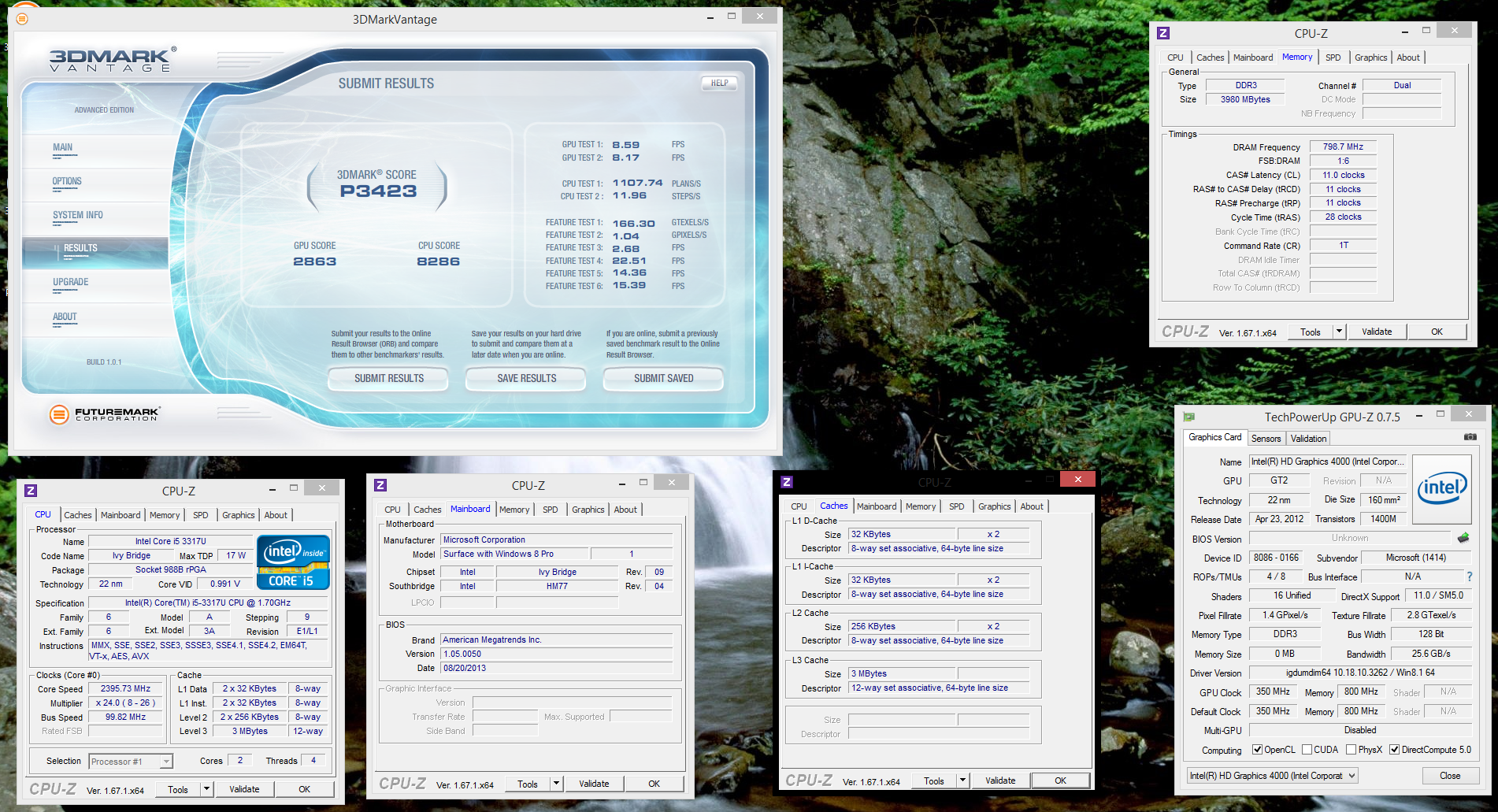Toggle the PhysX checkbox in GPU-Z
Viewport: 1498px width, 812px height.
coord(1352,750)
